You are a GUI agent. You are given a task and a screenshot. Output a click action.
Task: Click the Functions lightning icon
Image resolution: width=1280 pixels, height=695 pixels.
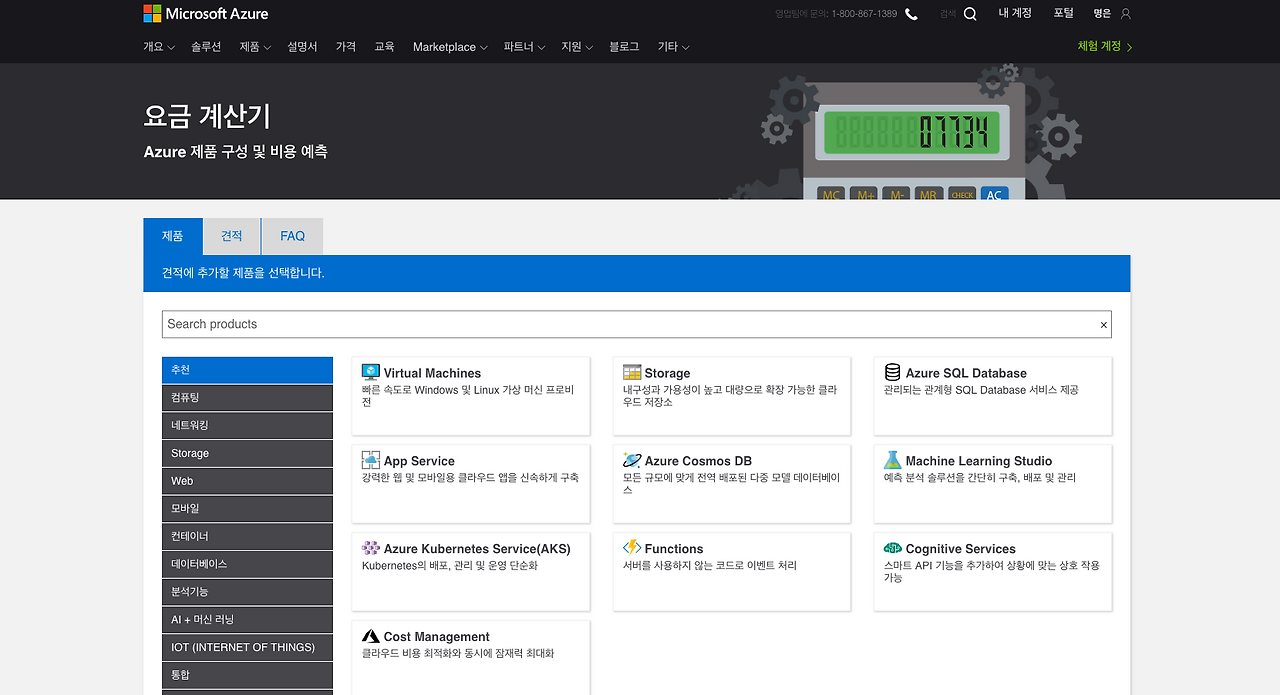click(632, 548)
